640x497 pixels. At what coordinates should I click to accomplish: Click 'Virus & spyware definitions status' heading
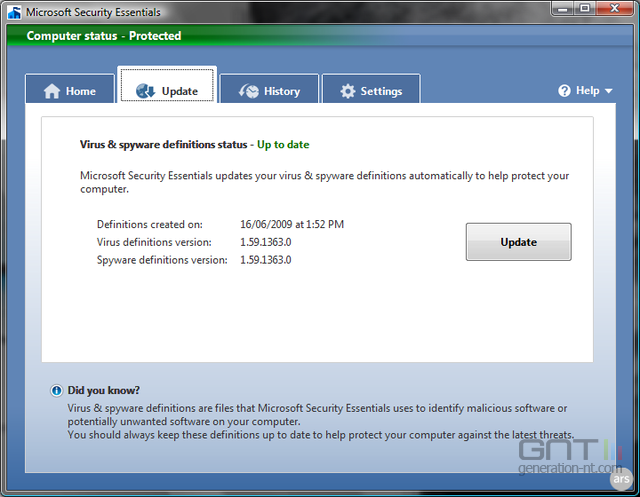(x=163, y=144)
